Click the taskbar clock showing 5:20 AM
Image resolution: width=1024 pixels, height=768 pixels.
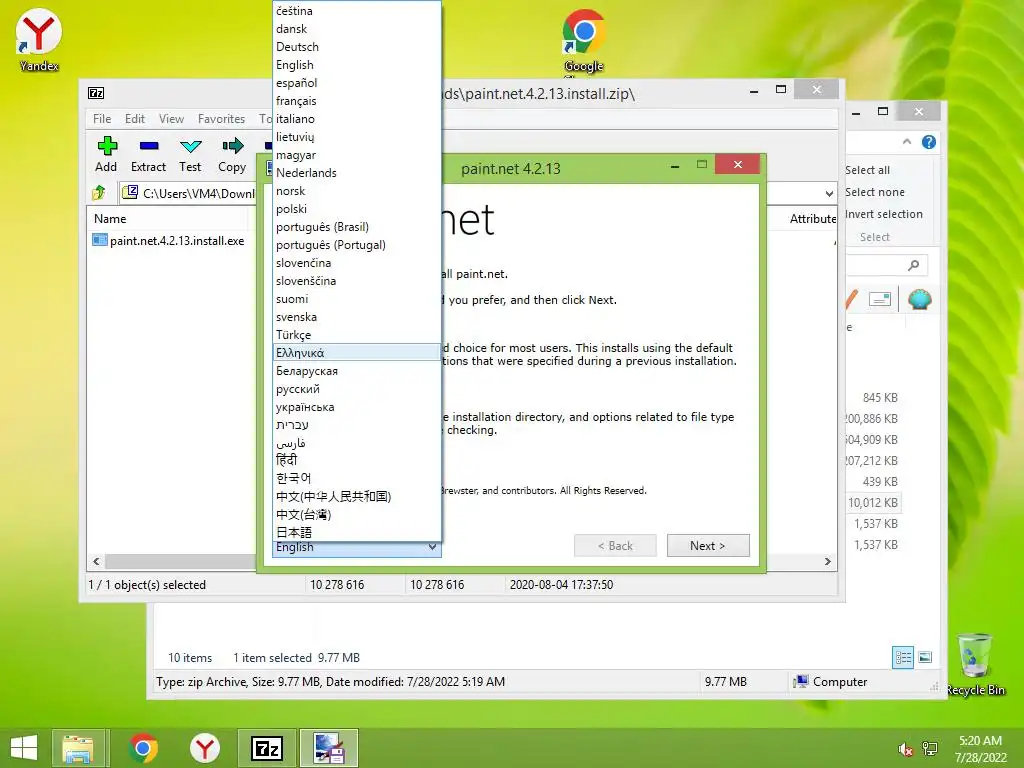(980, 749)
